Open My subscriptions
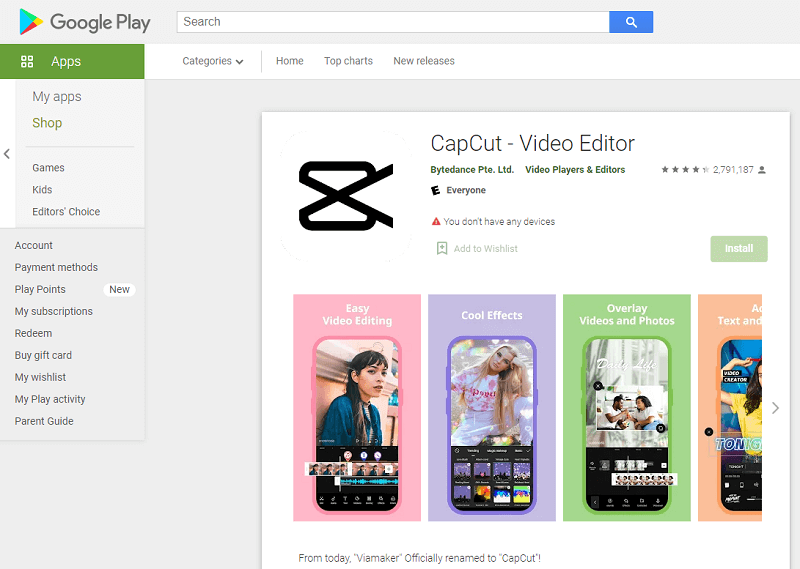This screenshot has width=800, height=569. [54, 311]
